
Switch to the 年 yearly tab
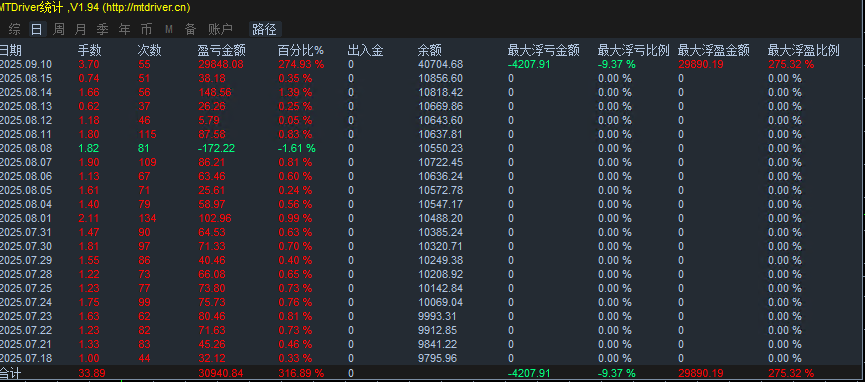(x=125, y=29)
